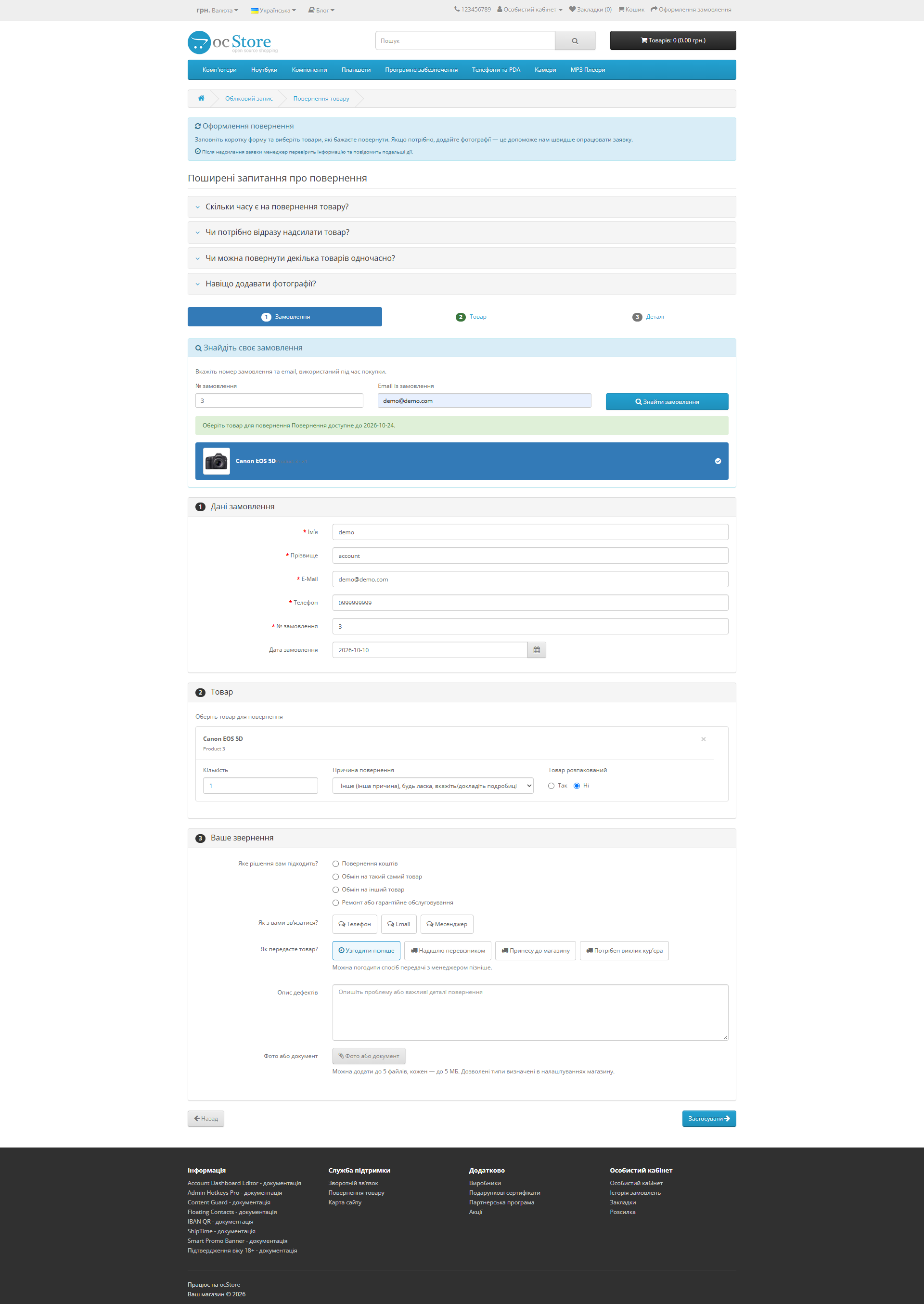Click the search magnifier button
This screenshot has width=924, height=1304.
[575, 41]
